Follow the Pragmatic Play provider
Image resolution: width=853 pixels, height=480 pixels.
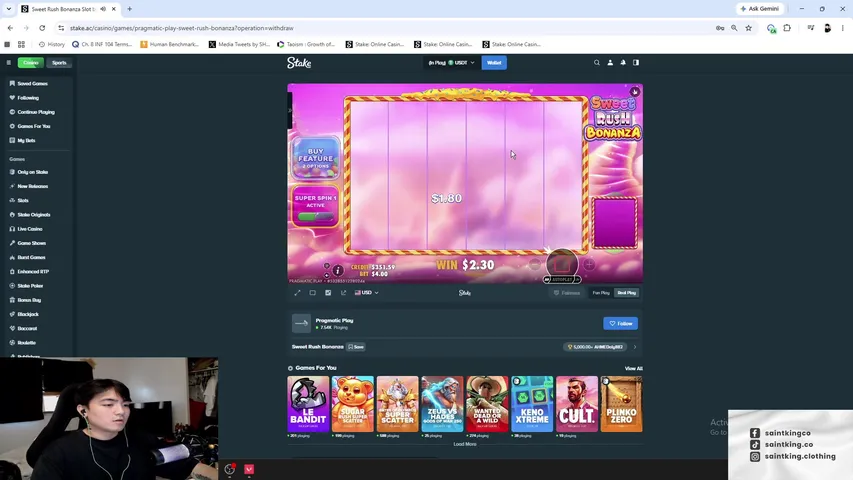(620, 323)
